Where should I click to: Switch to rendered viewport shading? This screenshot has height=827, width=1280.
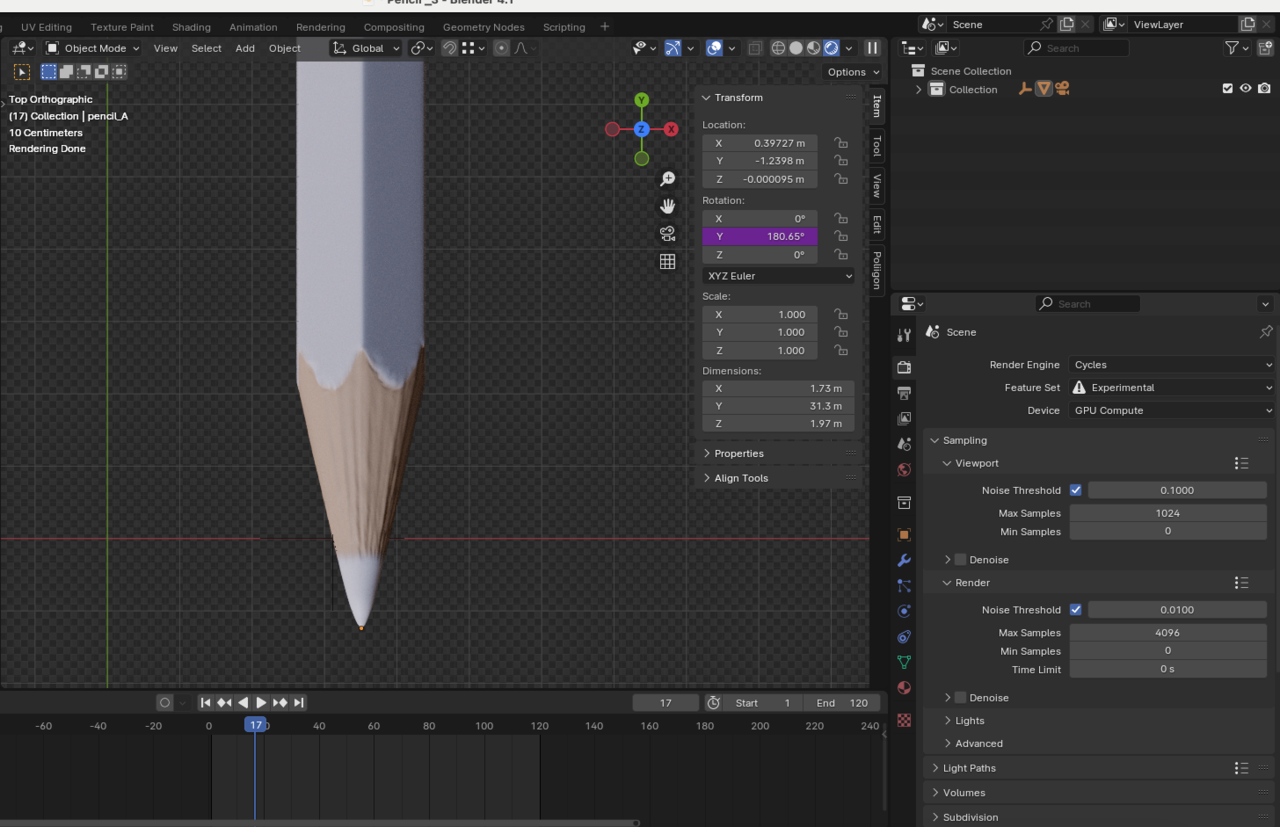831,48
